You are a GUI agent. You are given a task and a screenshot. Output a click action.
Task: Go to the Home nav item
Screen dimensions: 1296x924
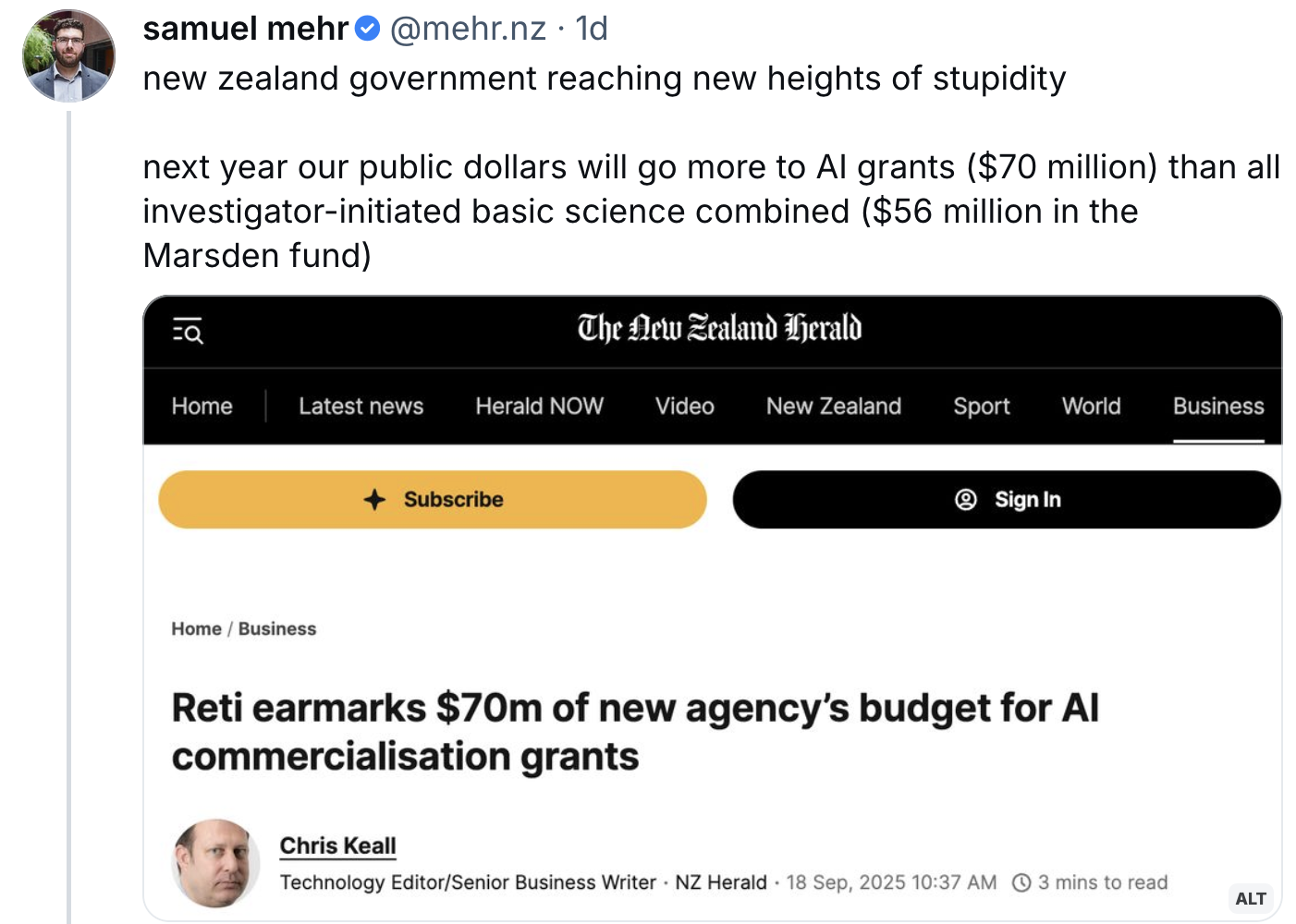pyautogui.click(x=202, y=407)
